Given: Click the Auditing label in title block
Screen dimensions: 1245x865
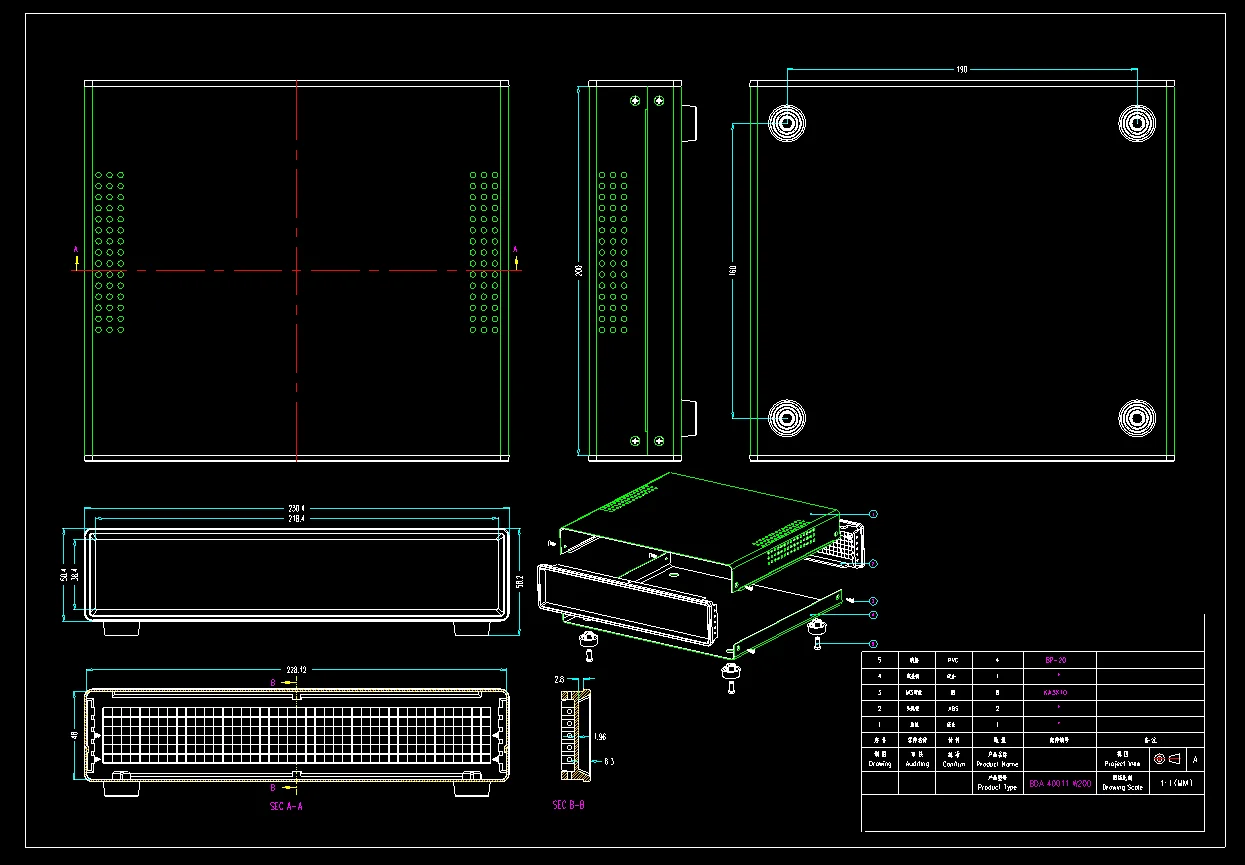Looking at the screenshot, I should click(x=917, y=764).
